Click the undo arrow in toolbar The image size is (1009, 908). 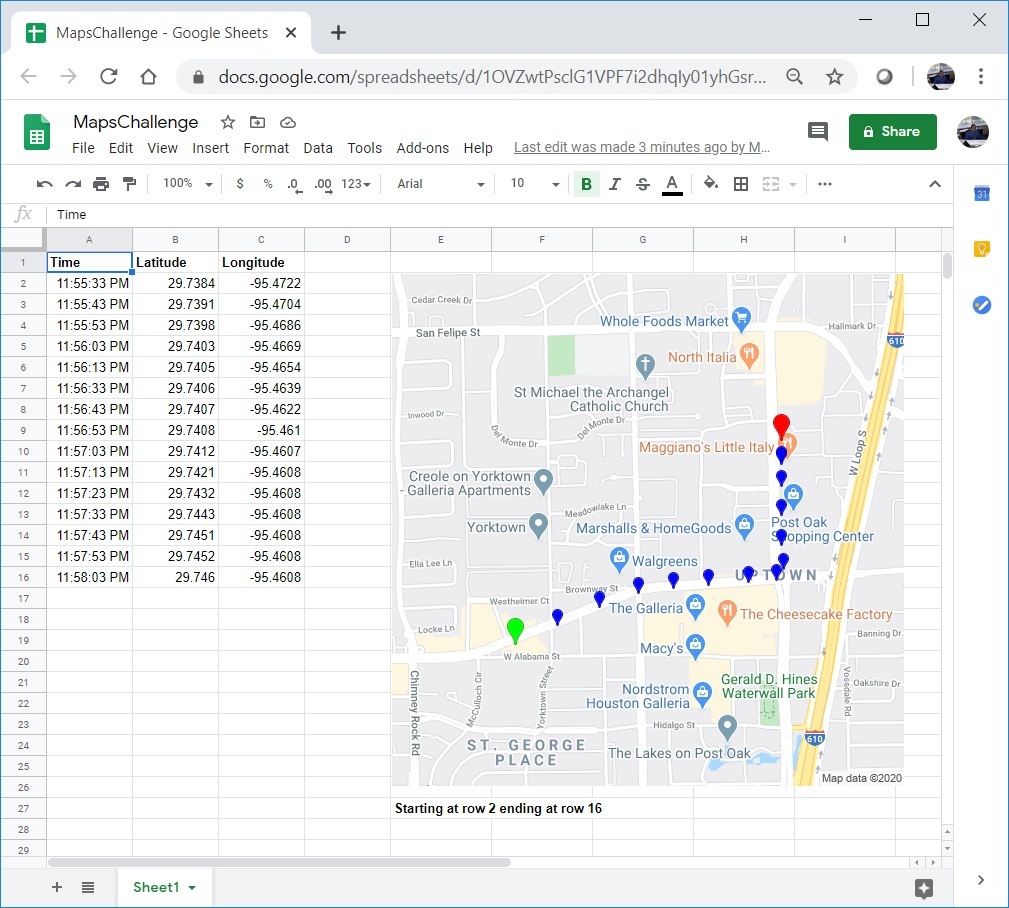pos(44,184)
